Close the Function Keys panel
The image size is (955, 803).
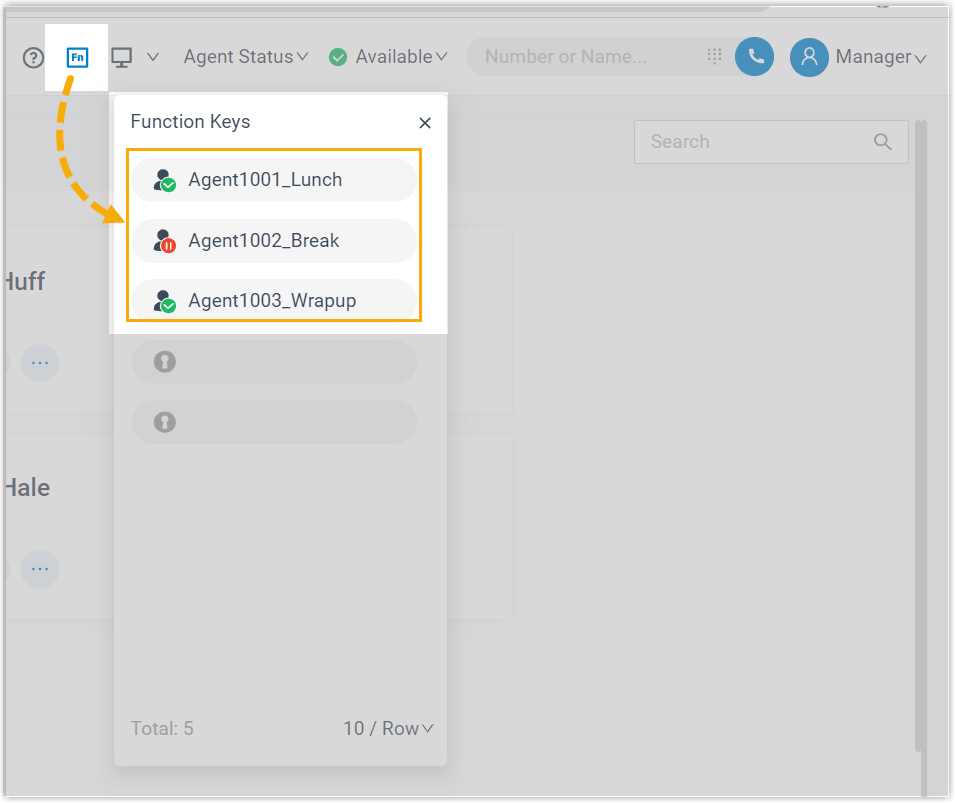point(425,123)
